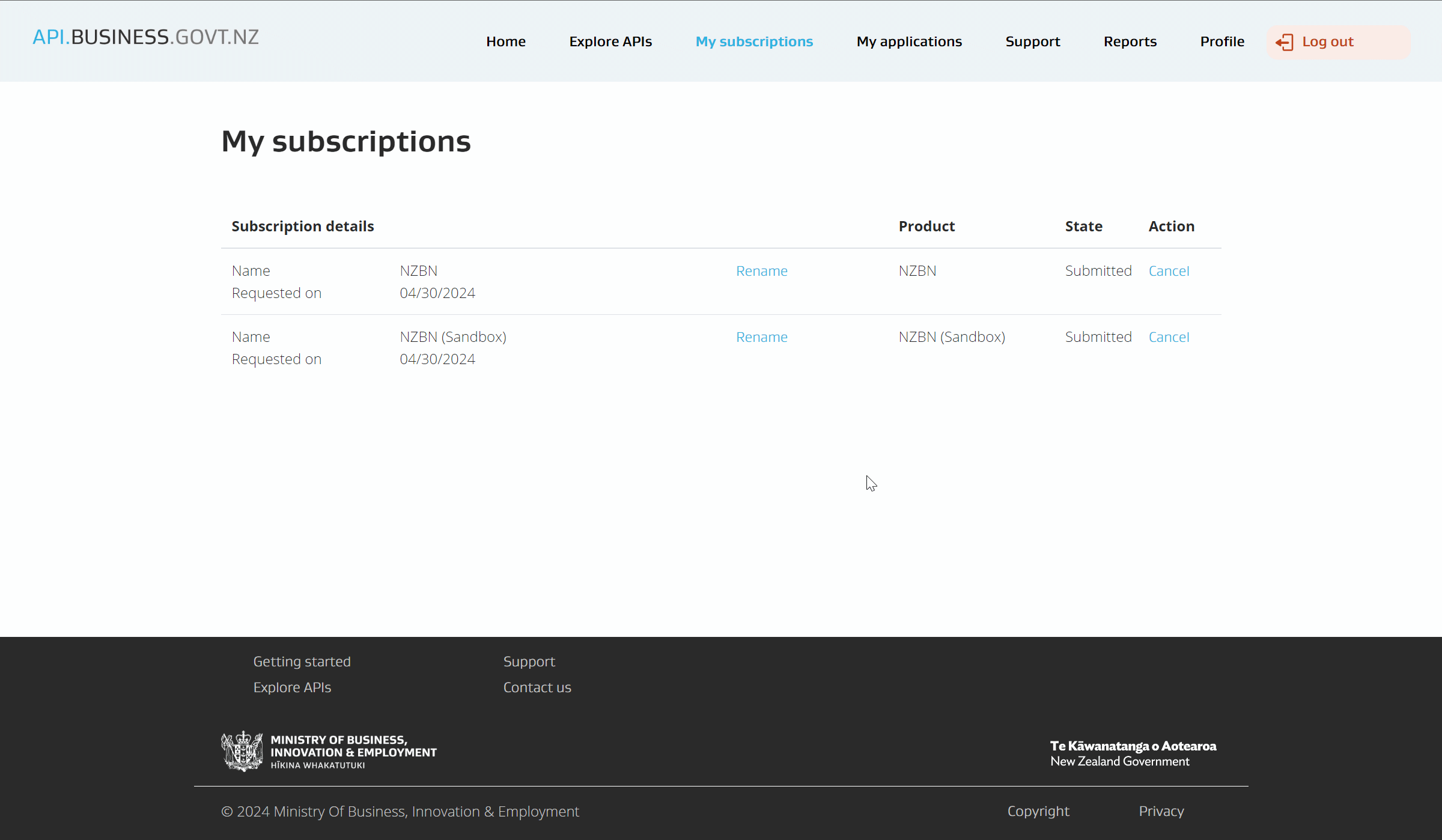Click the My subscriptions page heading
The width and height of the screenshot is (1442, 840).
(346, 142)
